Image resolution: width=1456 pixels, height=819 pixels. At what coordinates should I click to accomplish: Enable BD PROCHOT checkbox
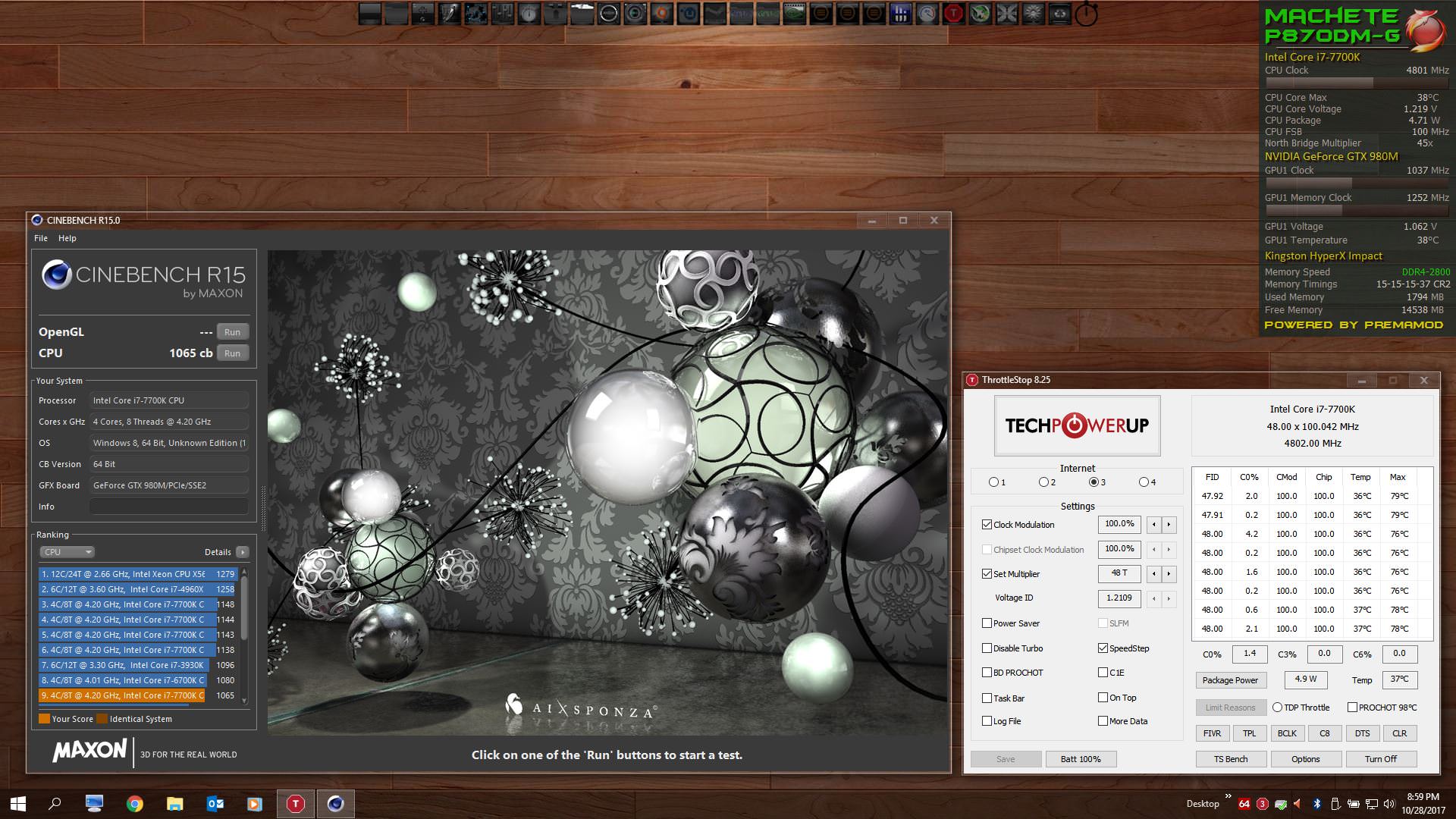[x=987, y=673]
